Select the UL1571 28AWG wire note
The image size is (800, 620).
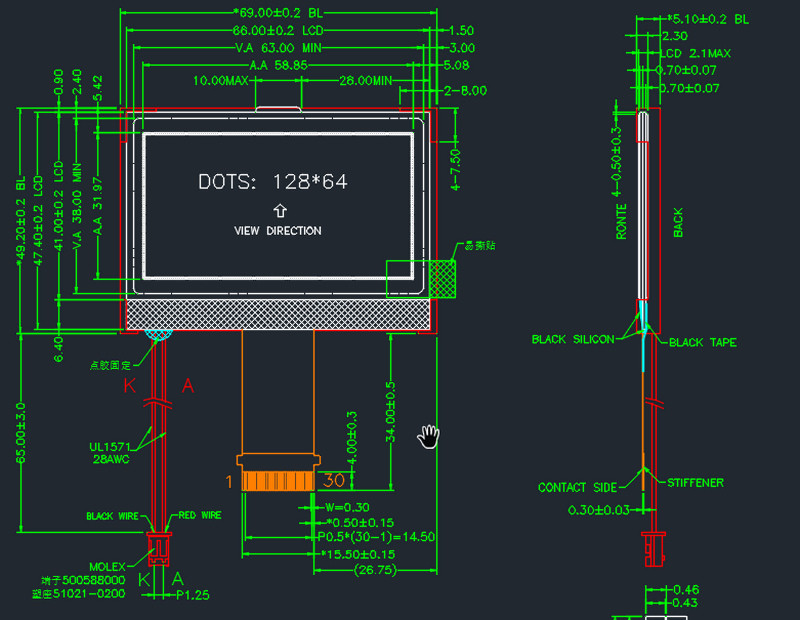[x=110, y=453]
